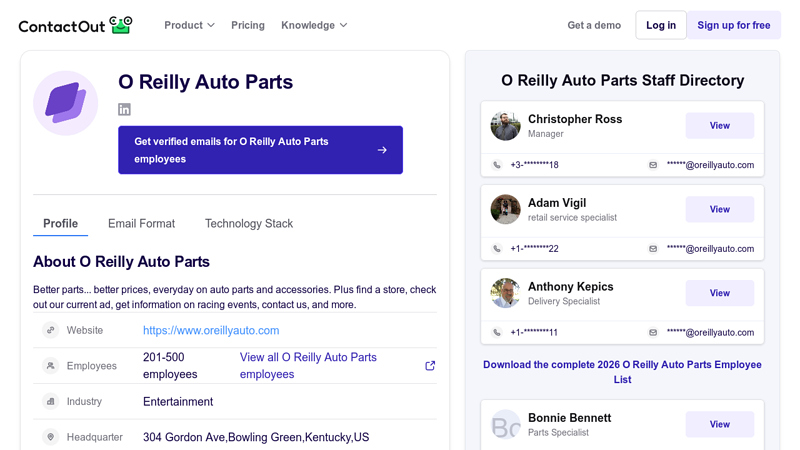Click O Reilly Auto Parts Staff Directory heading
This screenshot has height=450, width=800.
622,80
